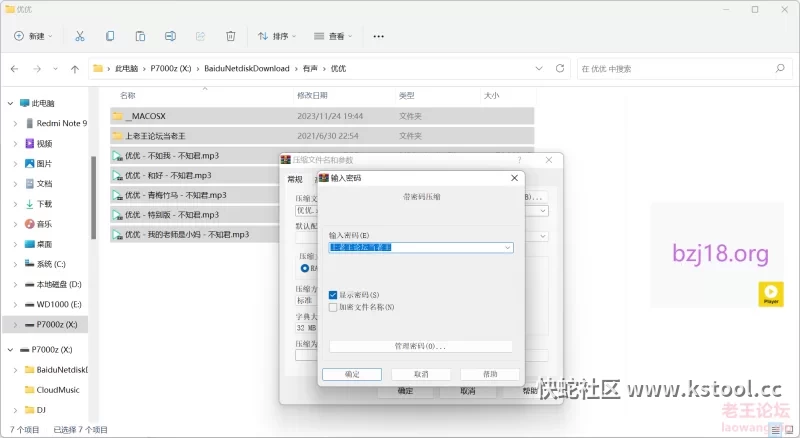Refresh the folder with circular arrow
The width and height of the screenshot is (800, 438).
(x=560, y=68)
